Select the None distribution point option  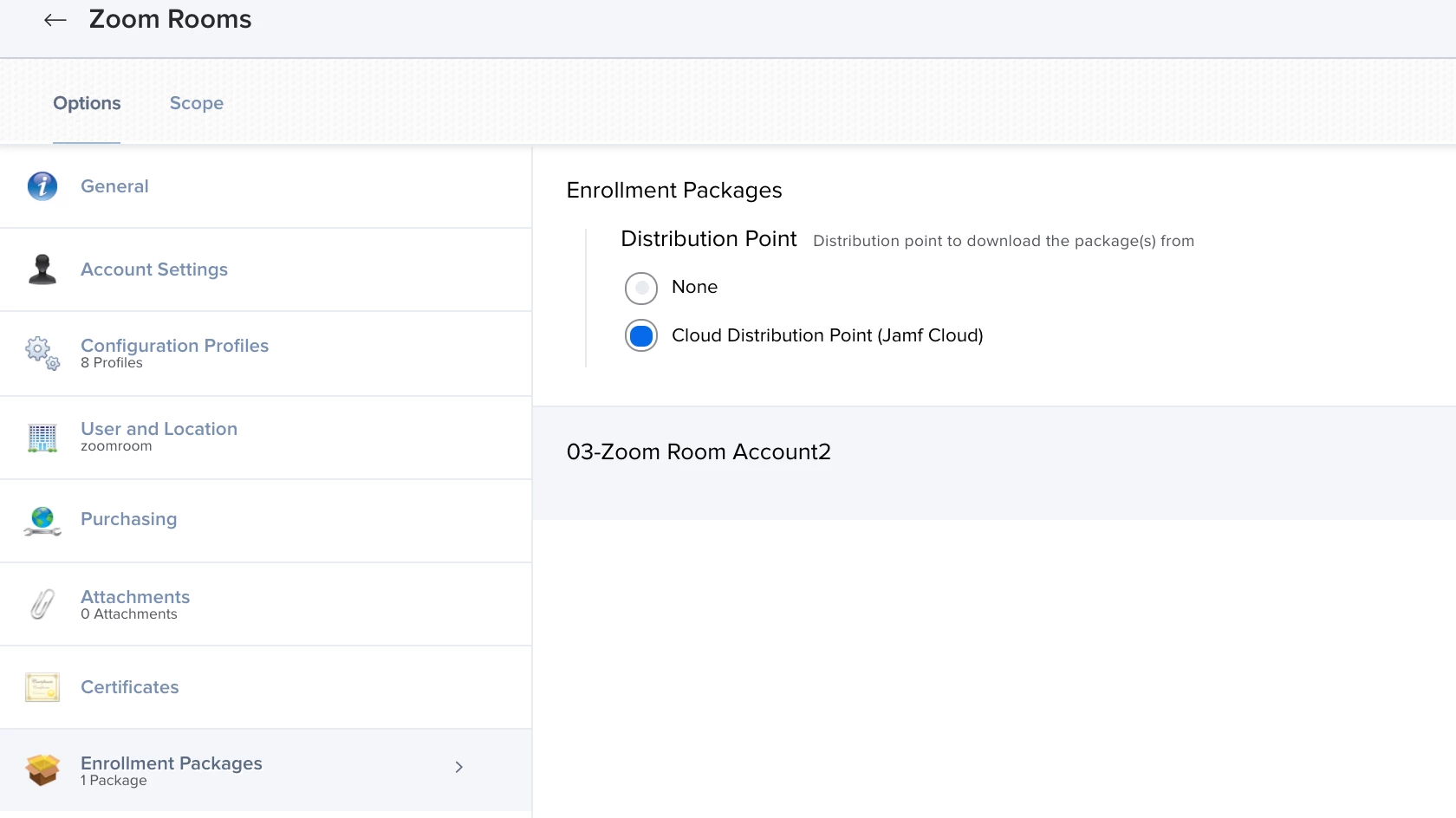coord(641,288)
